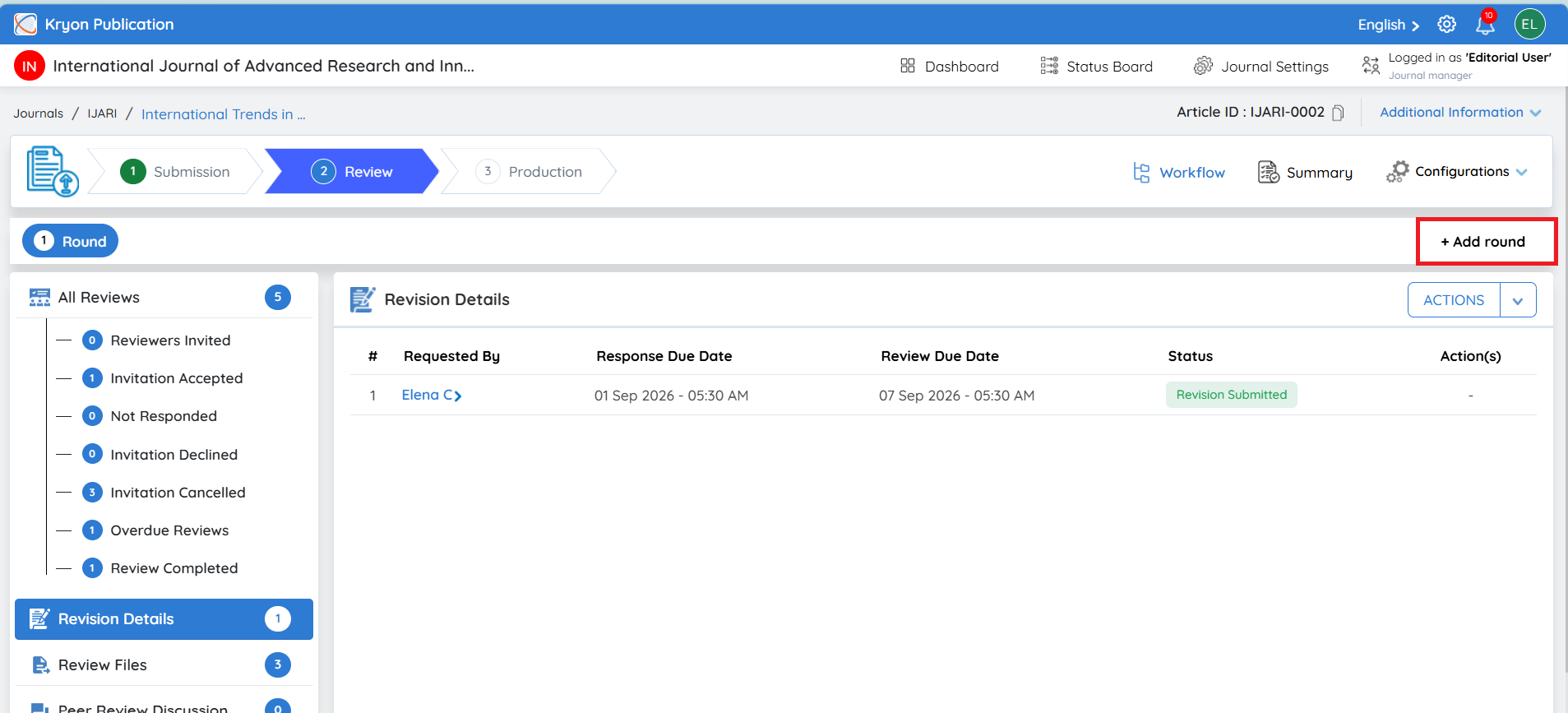Select the Submission stage step

(x=175, y=171)
